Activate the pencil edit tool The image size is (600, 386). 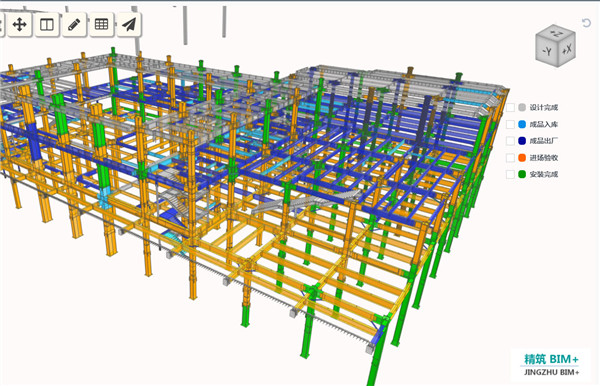click(x=74, y=25)
